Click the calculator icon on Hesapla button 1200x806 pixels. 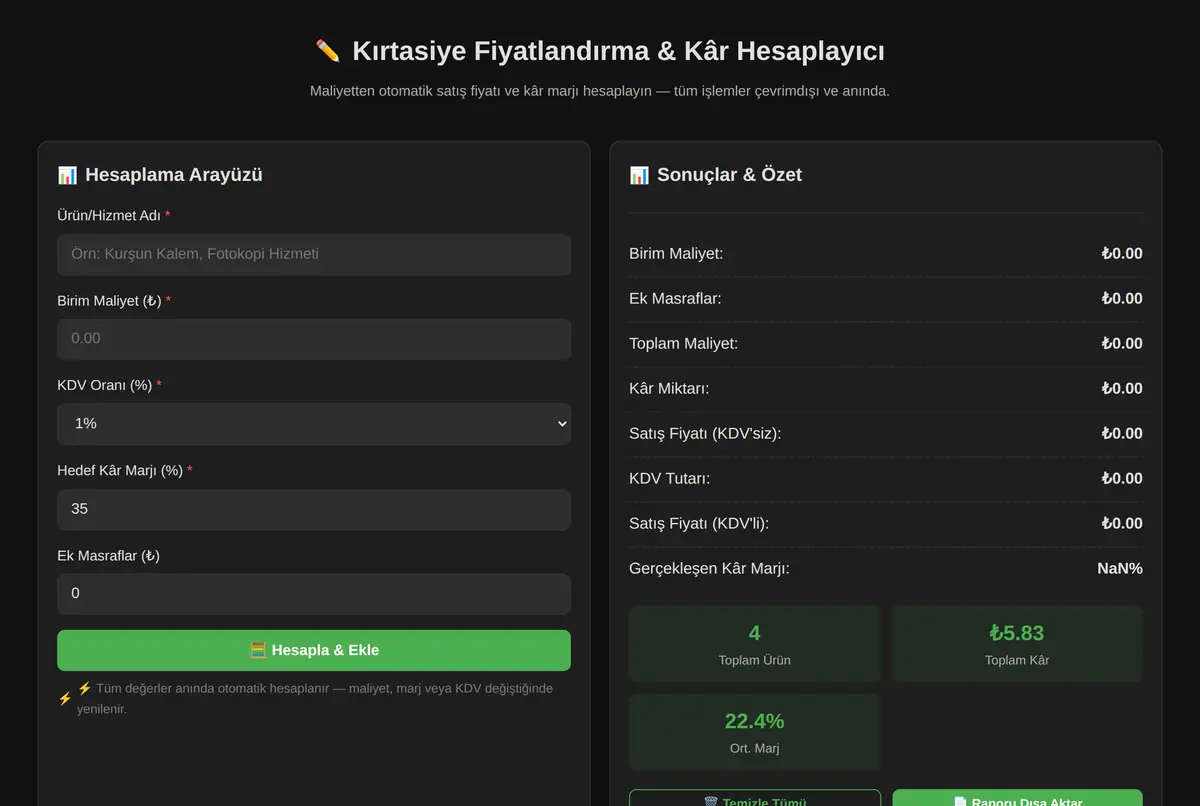(258, 650)
